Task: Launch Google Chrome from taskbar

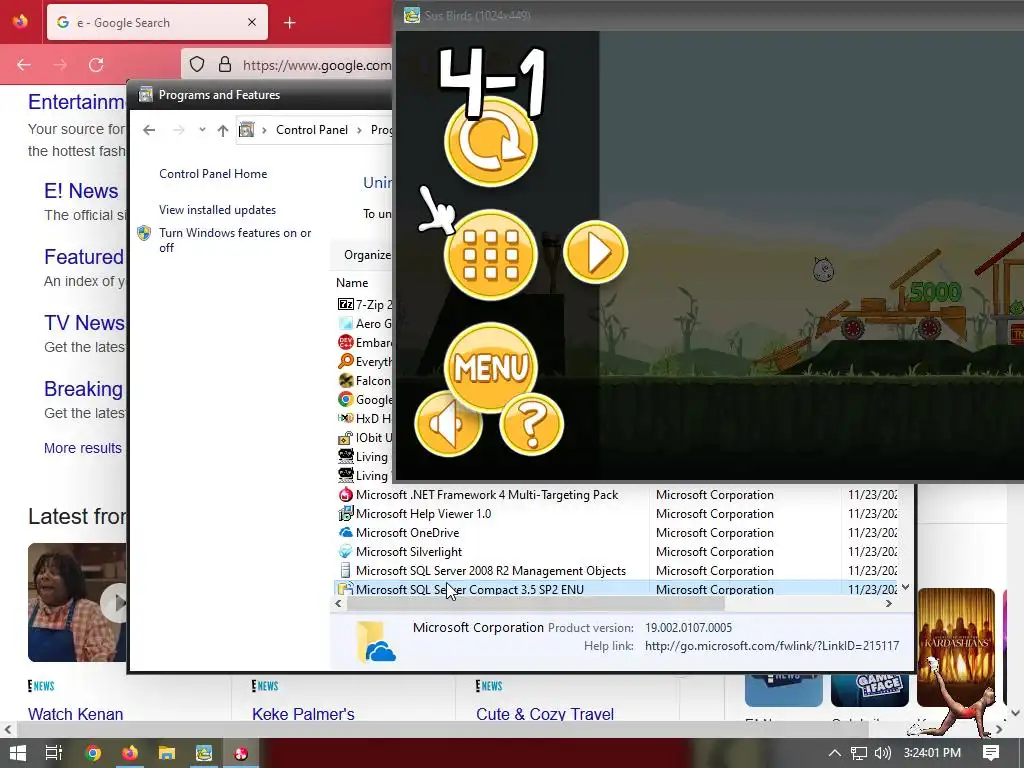Action: click(x=93, y=753)
